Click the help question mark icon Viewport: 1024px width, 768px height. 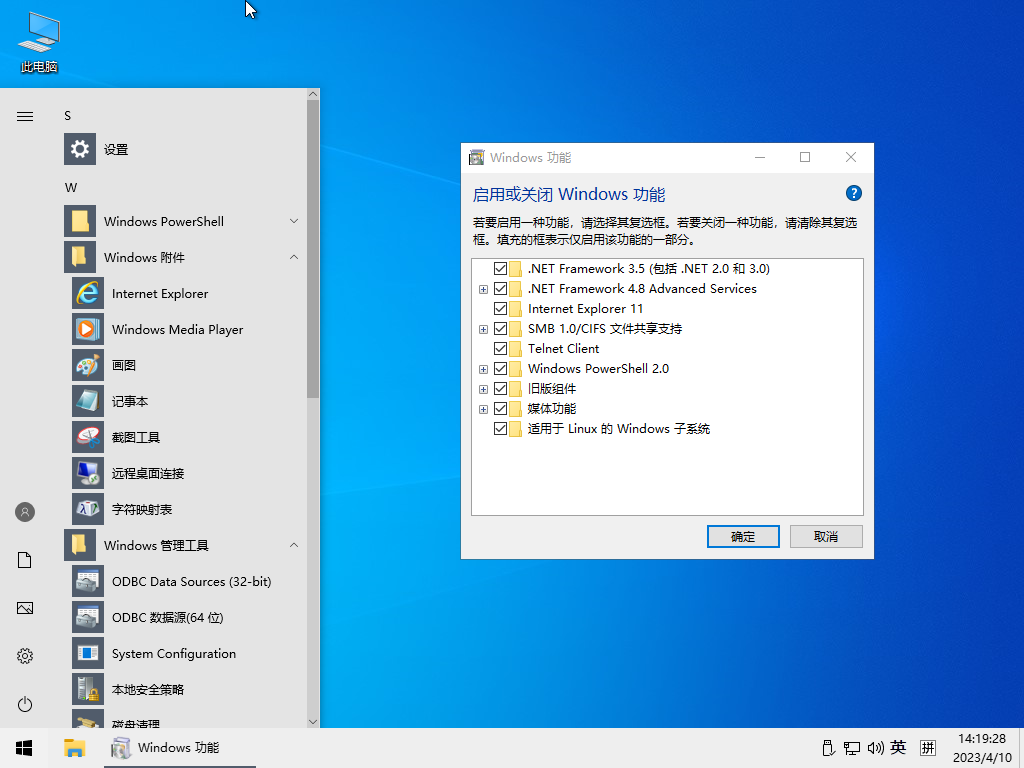tap(854, 193)
